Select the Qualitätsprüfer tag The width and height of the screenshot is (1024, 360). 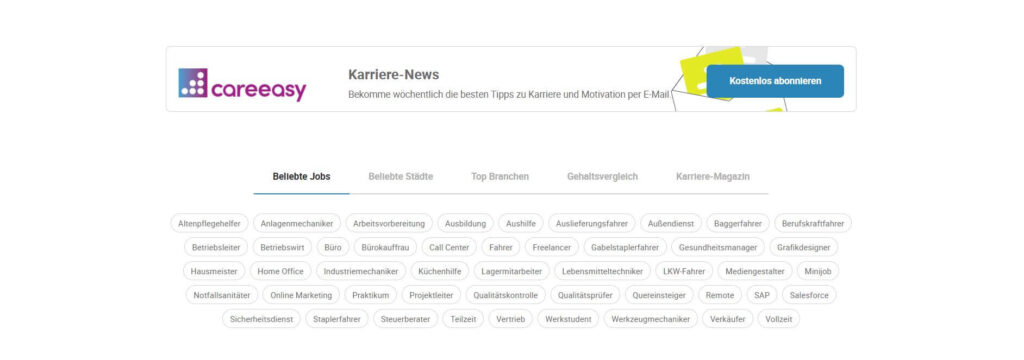click(x=585, y=295)
